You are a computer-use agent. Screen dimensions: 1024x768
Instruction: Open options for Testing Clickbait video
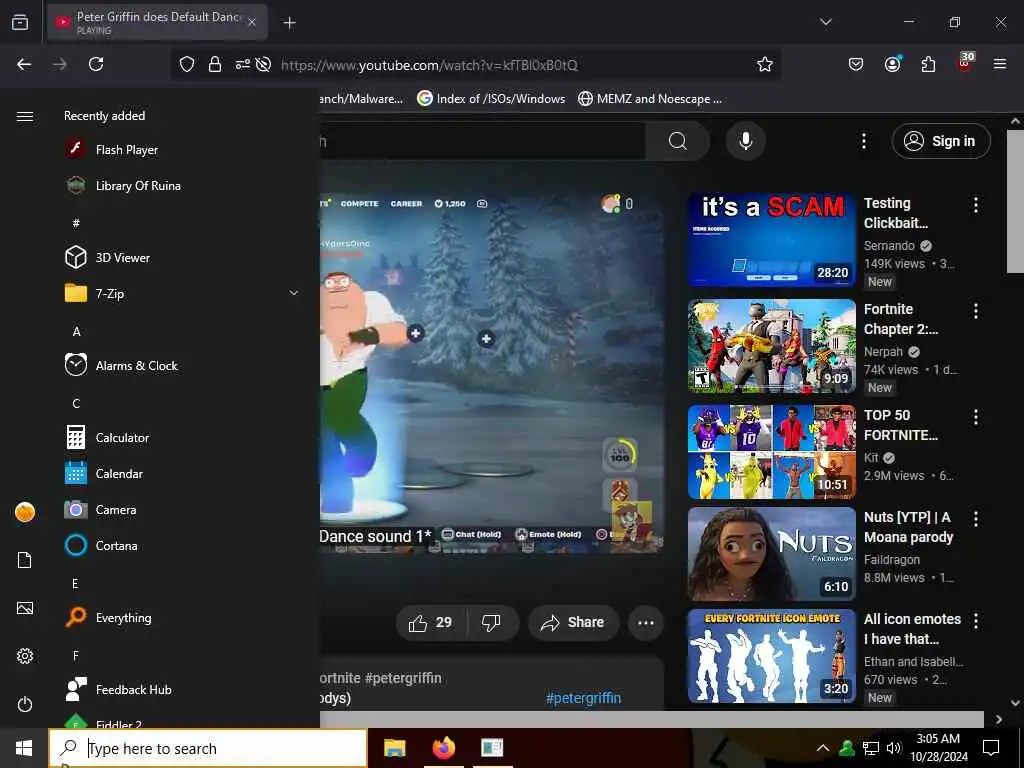click(976, 205)
